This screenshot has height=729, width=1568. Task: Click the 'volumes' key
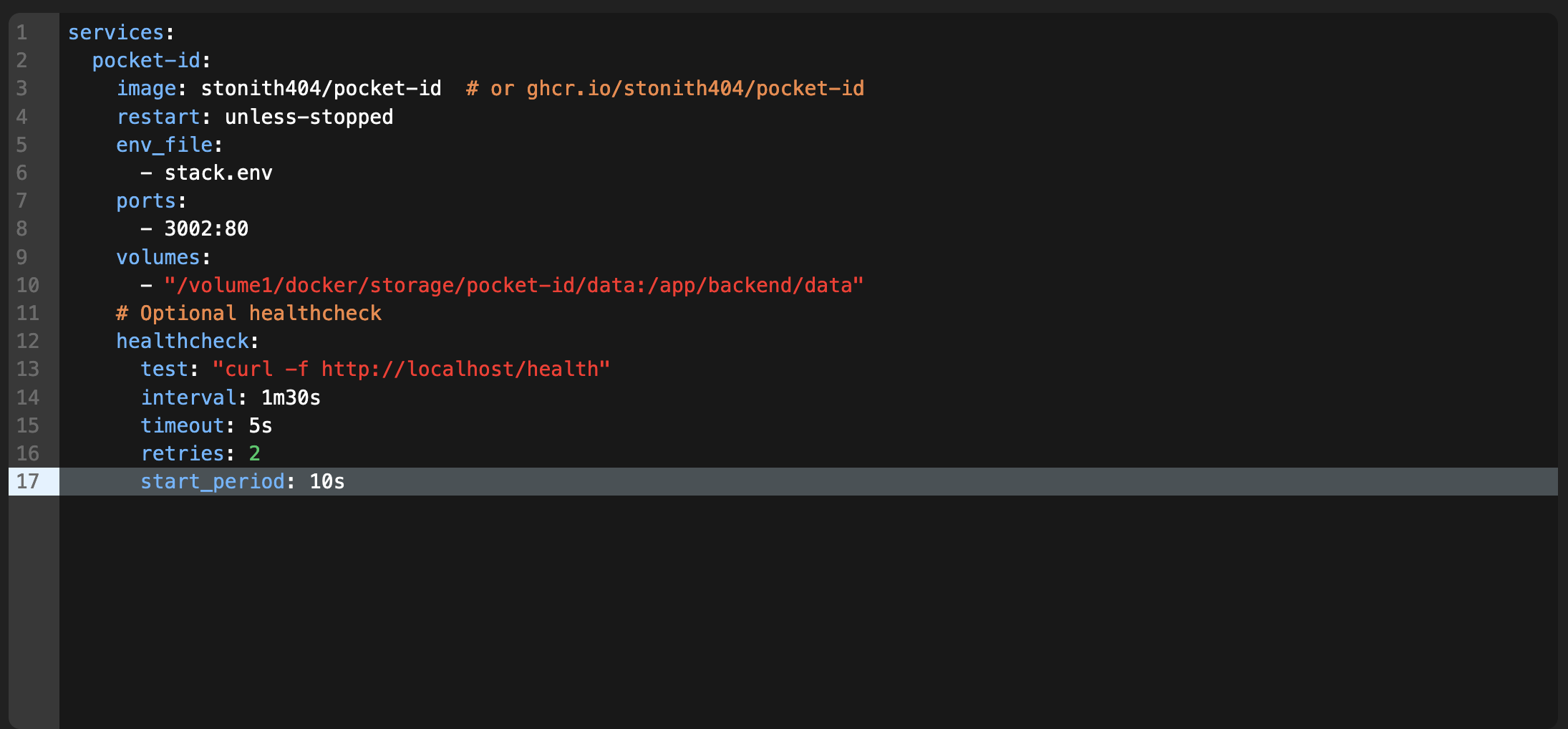click(x=158, y=257)
